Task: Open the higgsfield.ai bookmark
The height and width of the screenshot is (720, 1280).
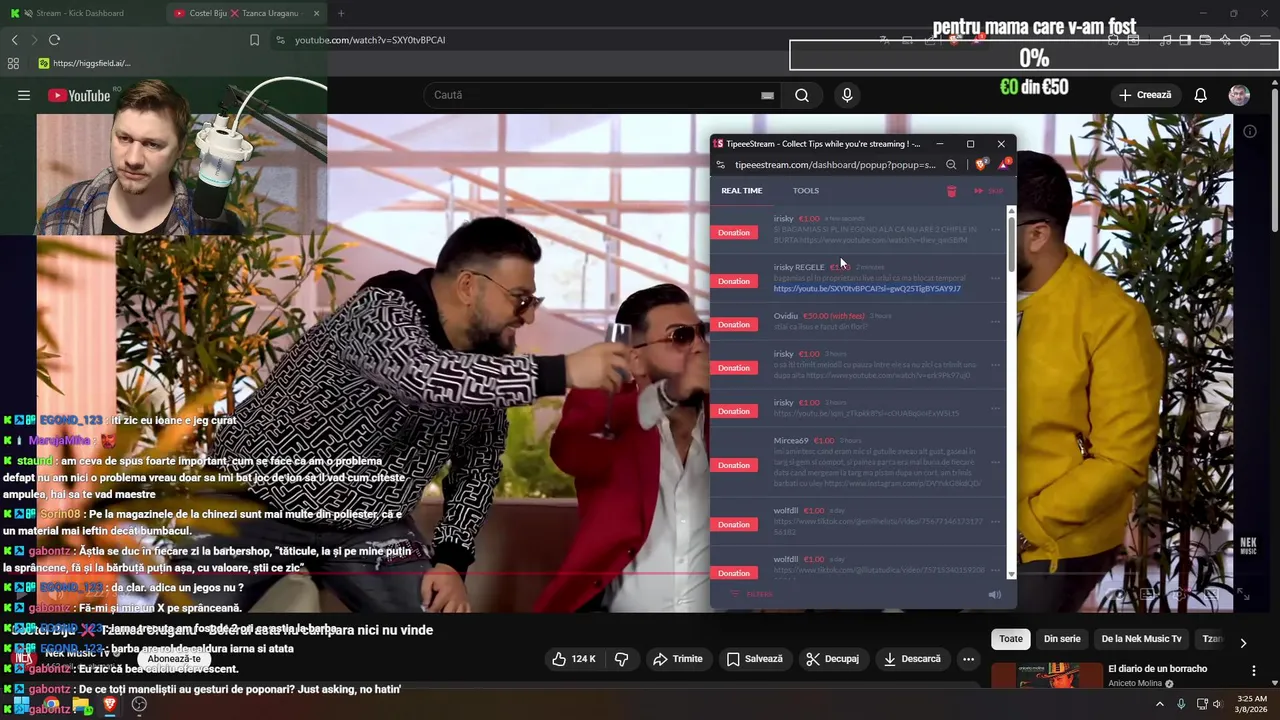Action: [85, 63]
